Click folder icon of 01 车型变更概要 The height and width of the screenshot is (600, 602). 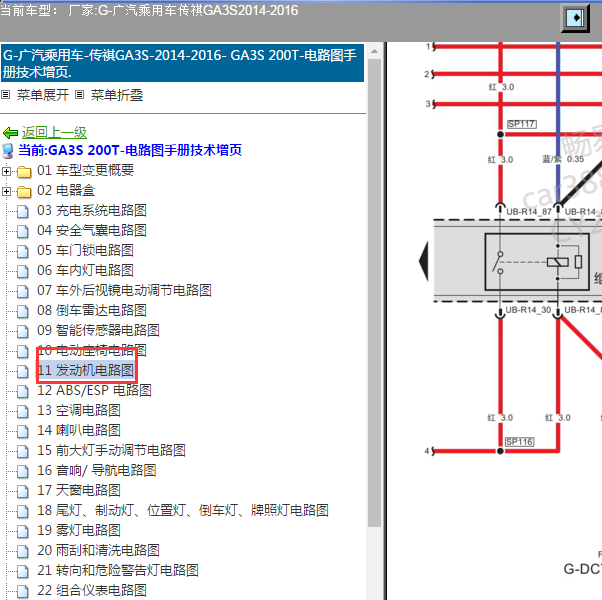click(24, 172)
